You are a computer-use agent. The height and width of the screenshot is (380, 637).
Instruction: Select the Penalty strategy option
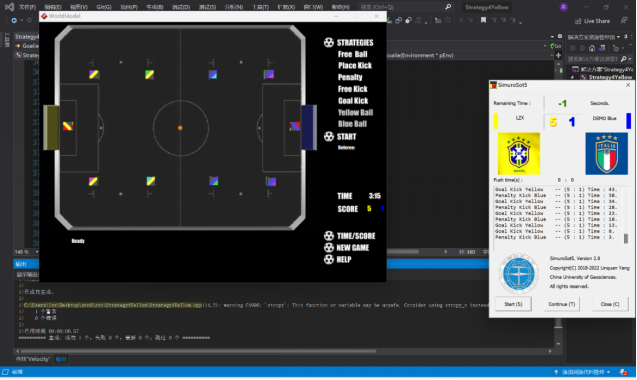[350, 77]
